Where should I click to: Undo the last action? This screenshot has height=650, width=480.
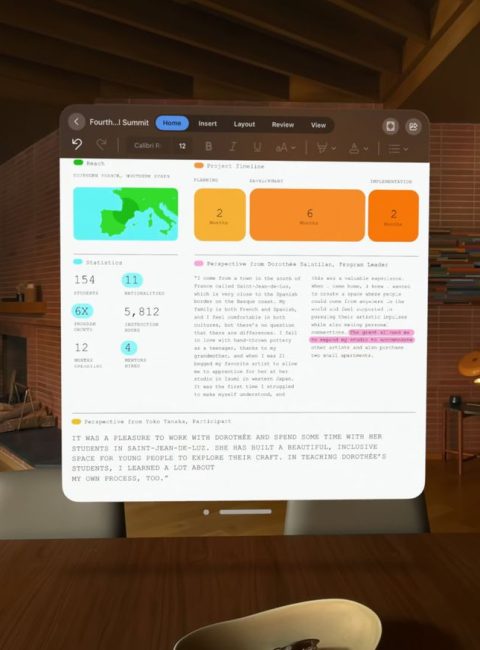(x=77, y=144)
